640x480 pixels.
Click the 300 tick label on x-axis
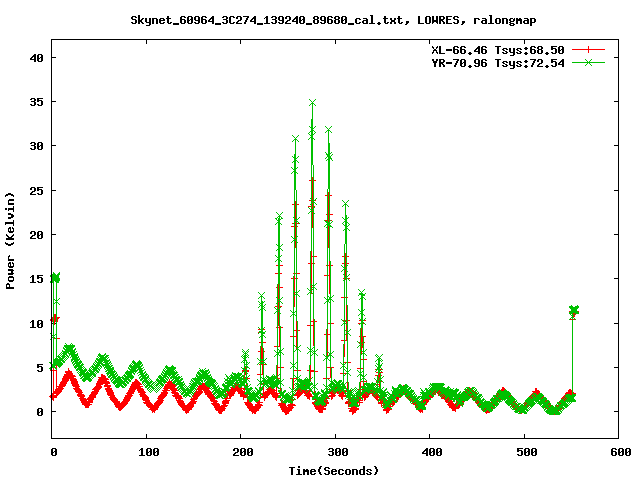click(x=335, y=452)
